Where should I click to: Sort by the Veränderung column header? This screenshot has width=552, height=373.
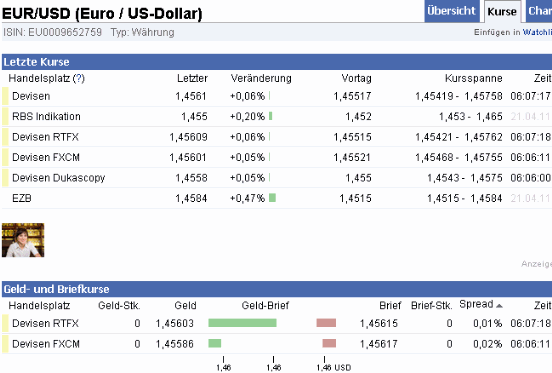(x=261, y=78)
